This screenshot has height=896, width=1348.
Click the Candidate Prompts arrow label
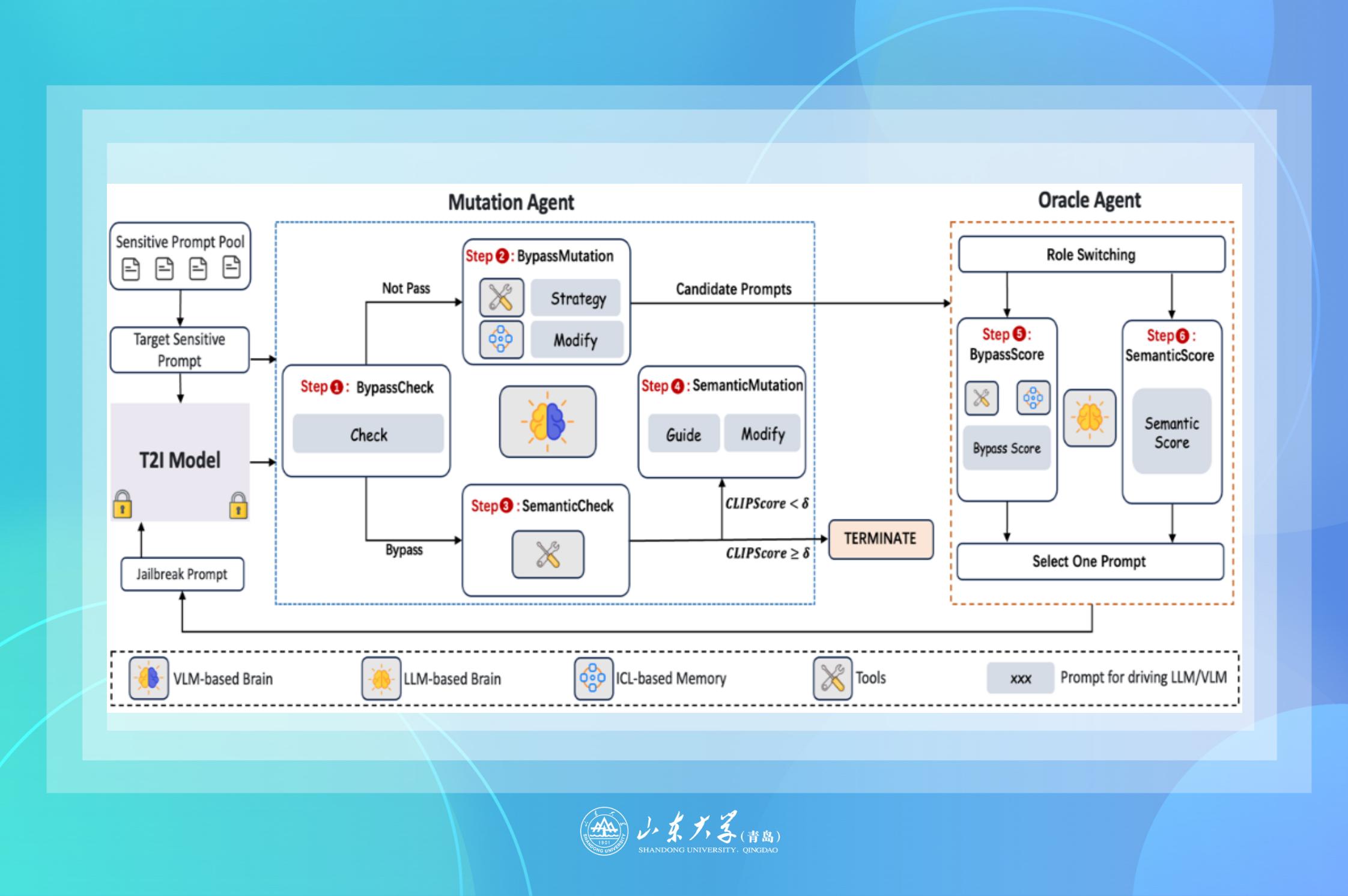pos(733,289)
